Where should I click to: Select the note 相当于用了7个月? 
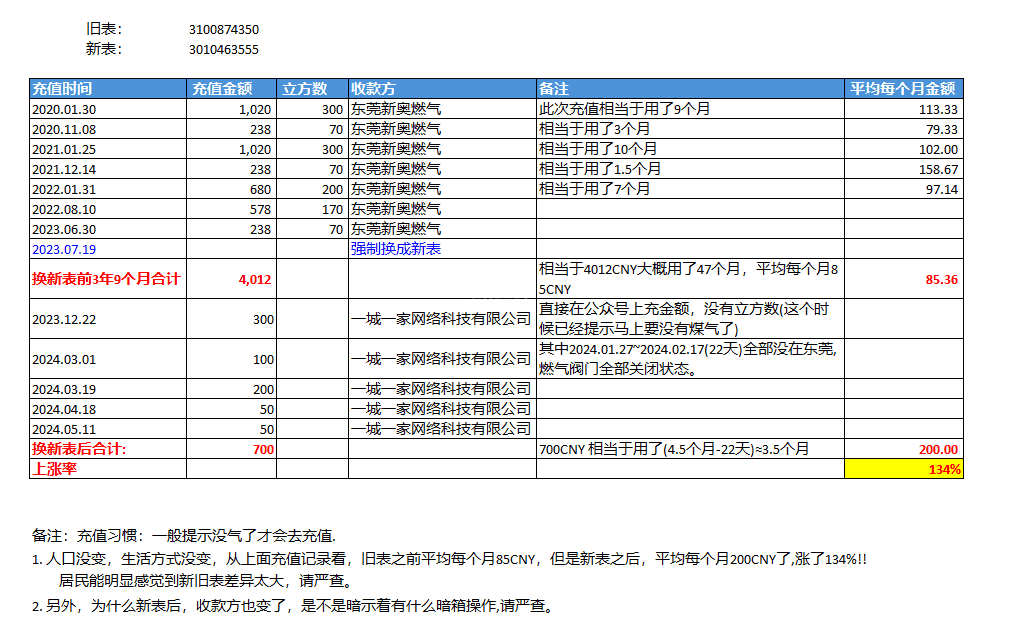click(x=691, y=189)
